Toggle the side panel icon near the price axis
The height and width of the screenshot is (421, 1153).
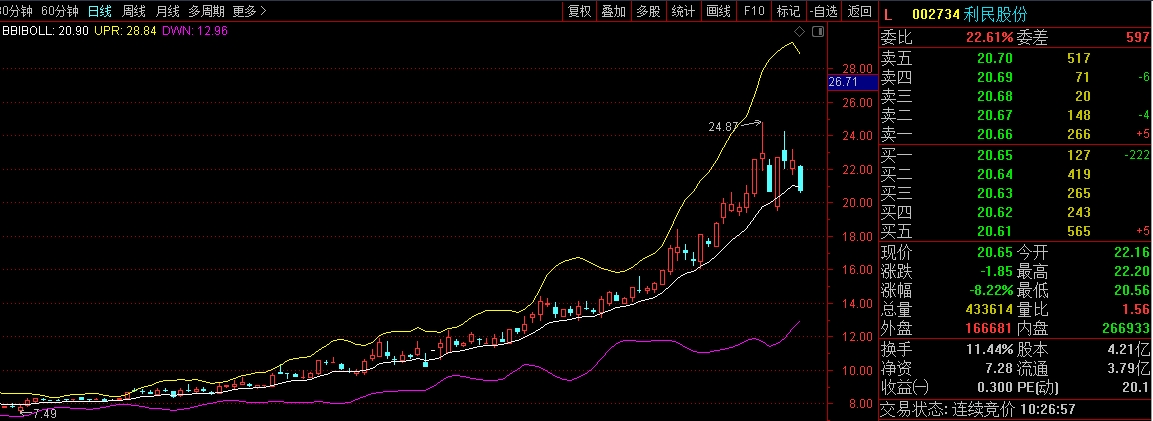click(818, 32)
